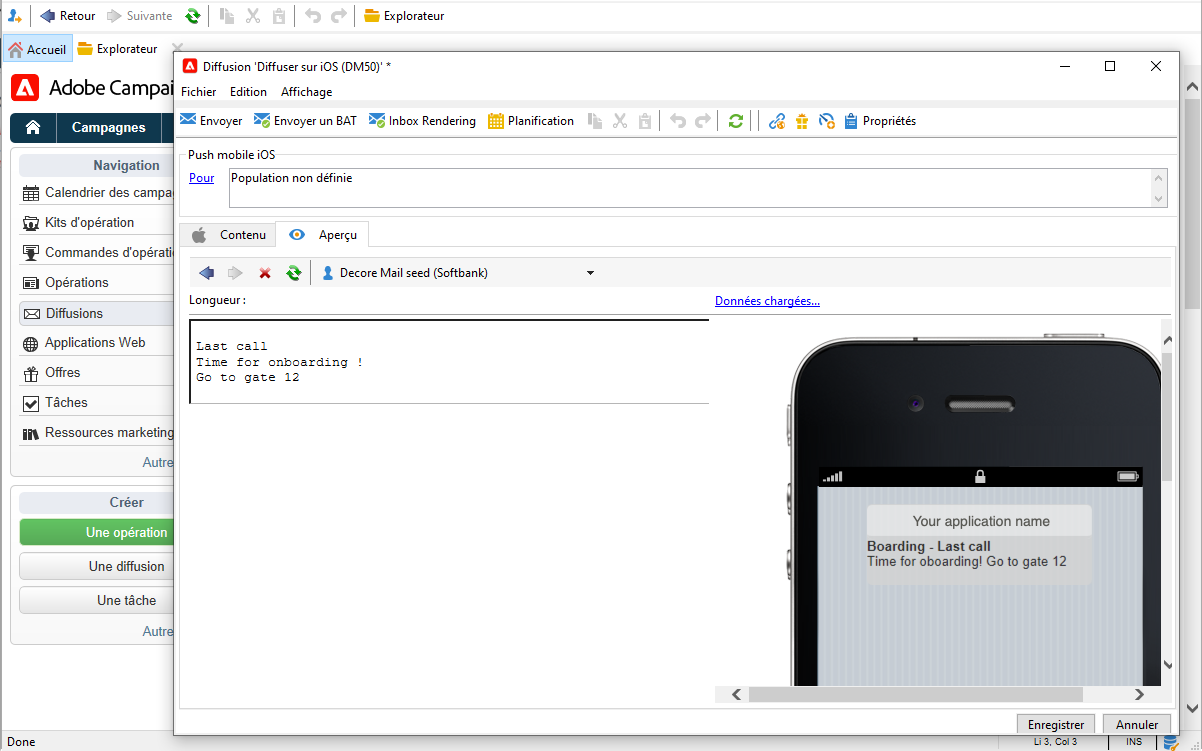Open the Decore Mail seed dropdown

click(x=590, y=273)
